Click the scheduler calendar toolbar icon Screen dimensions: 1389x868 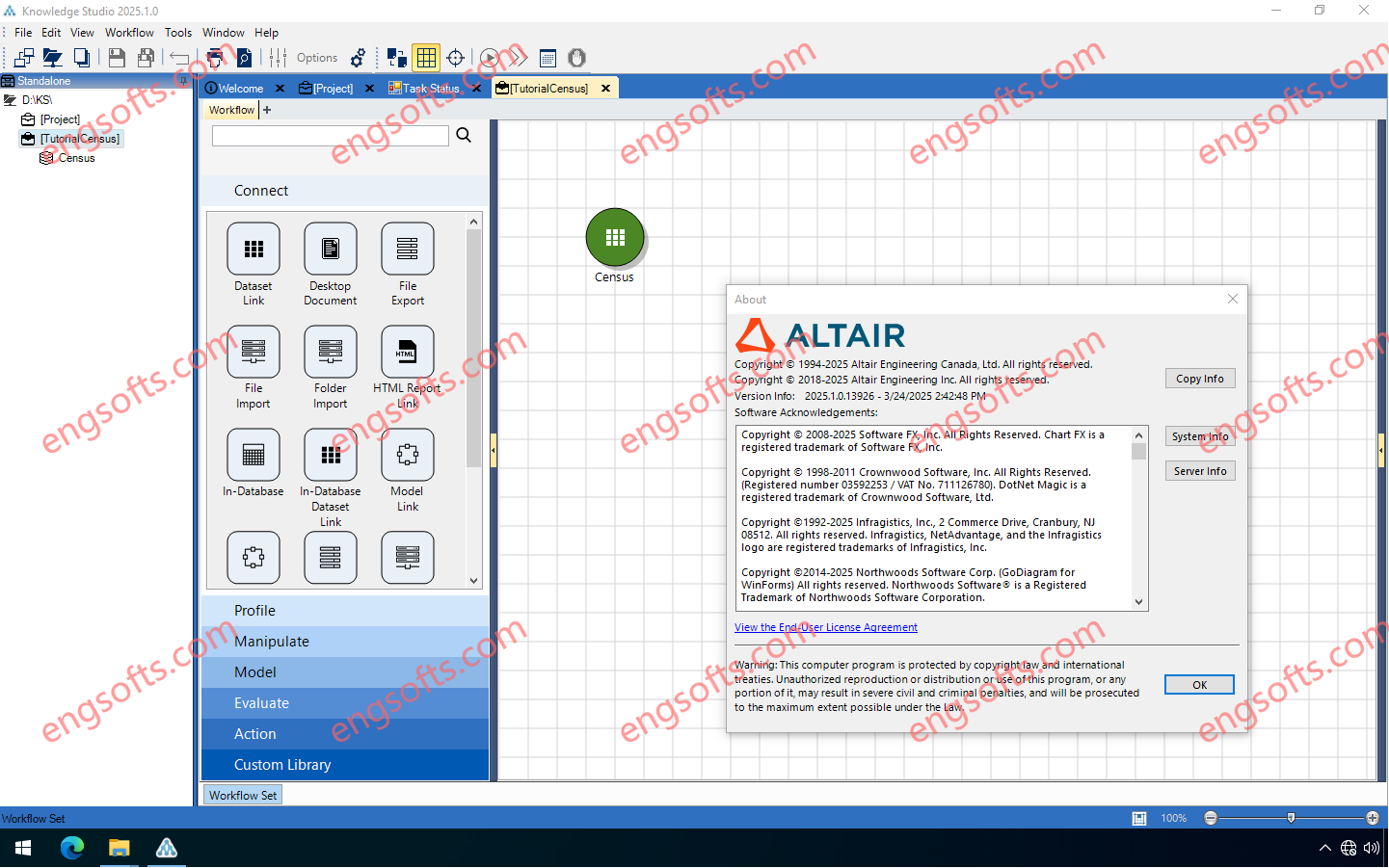548,58
